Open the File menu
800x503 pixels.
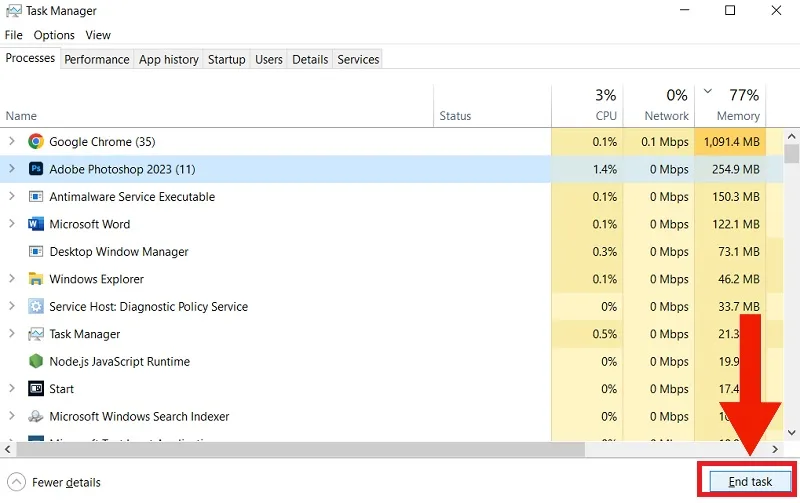pos(14,35)
